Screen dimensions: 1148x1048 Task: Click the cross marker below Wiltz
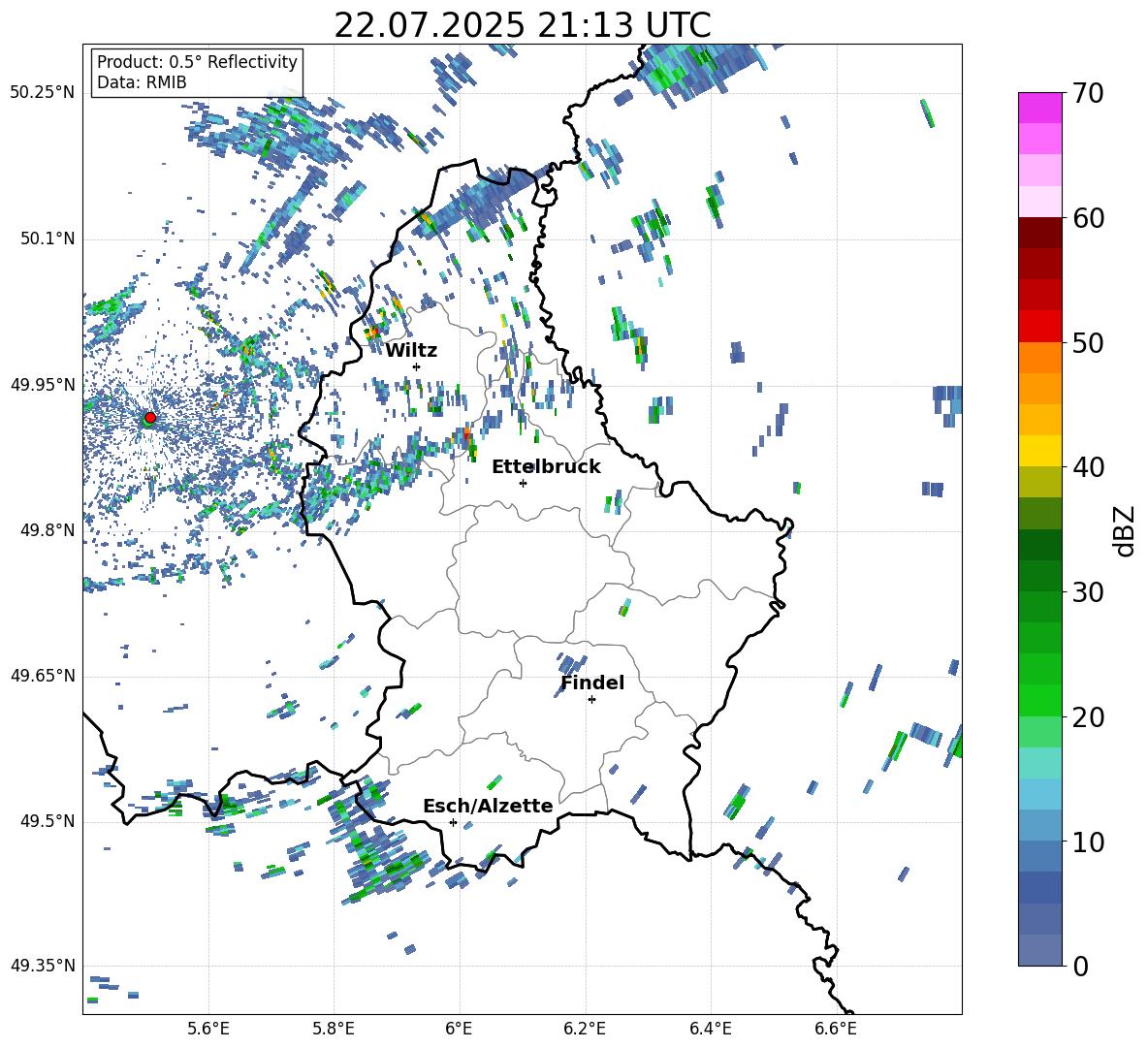[x=417, y=366]
